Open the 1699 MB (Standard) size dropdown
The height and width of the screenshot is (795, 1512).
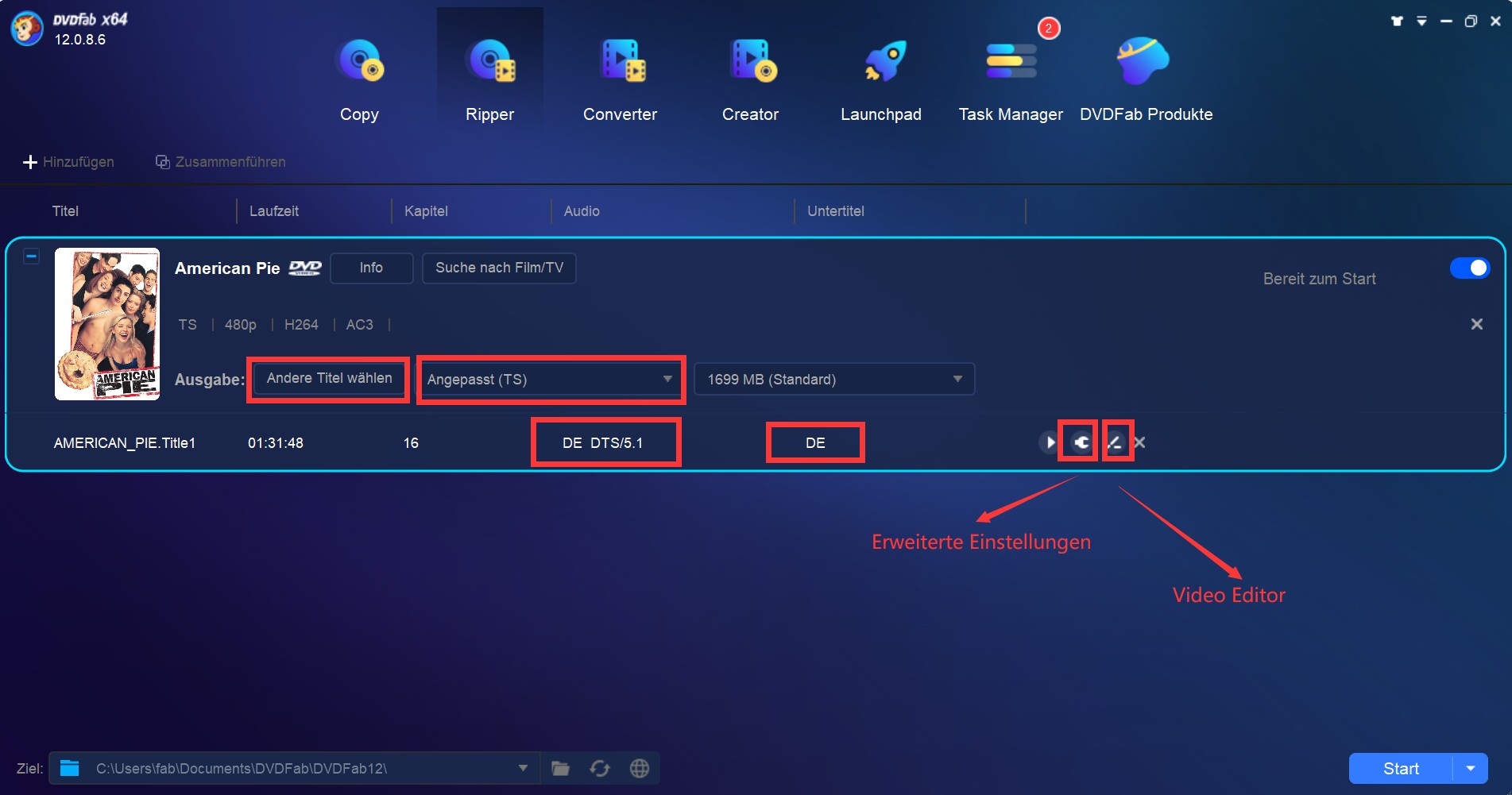[834, 380]
